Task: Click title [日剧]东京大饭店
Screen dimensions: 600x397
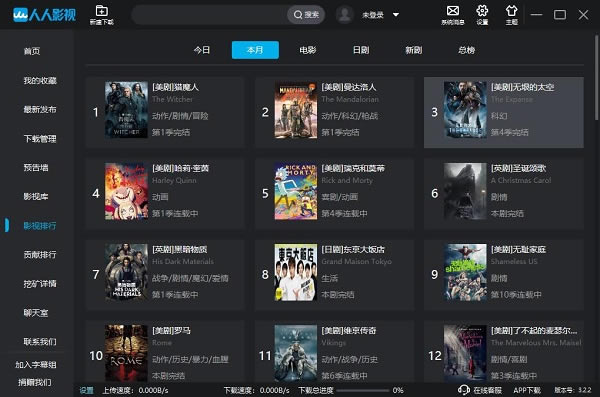Action: 353,249
